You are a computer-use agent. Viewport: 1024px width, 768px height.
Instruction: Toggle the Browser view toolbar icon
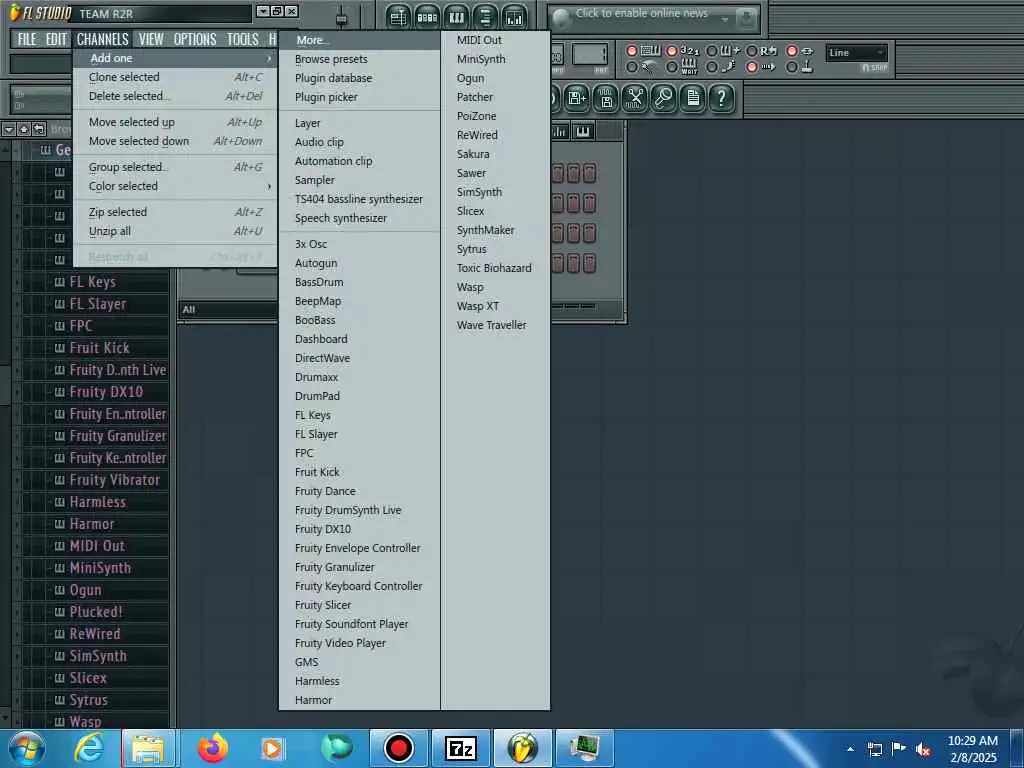click(485, 17)
